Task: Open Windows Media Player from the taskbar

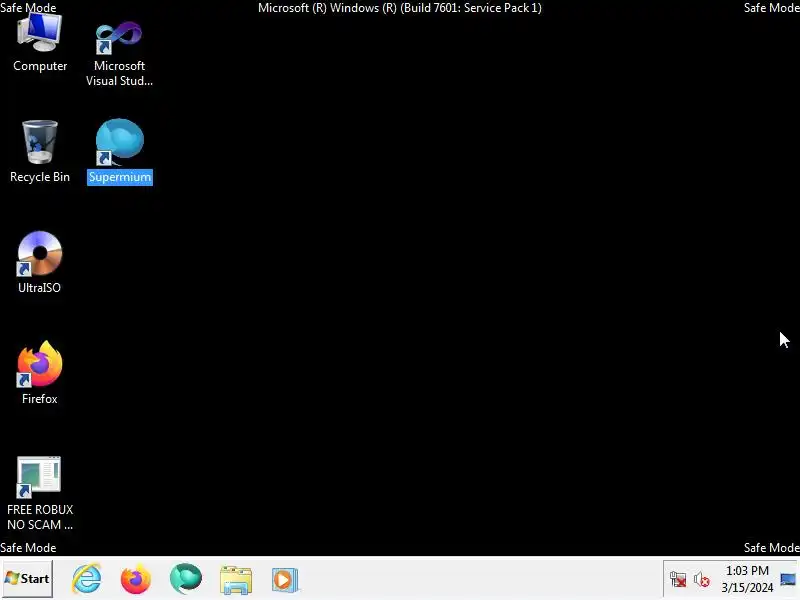Action: tap(285, 580)
